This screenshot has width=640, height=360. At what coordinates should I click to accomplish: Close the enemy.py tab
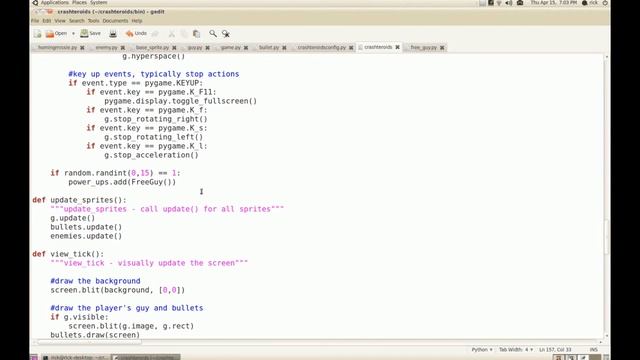pos(123,48)
